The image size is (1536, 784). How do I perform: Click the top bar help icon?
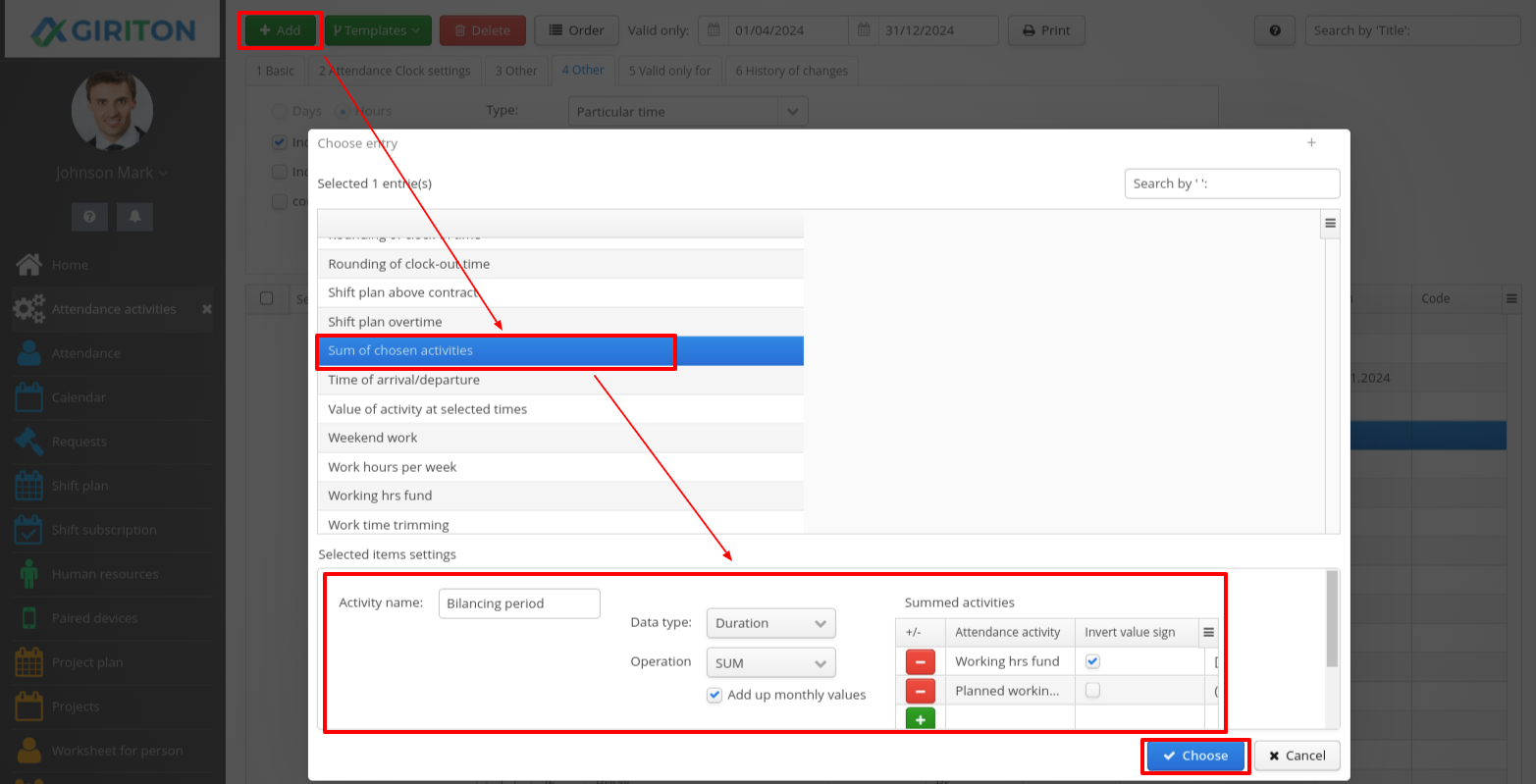(1275, 30)
